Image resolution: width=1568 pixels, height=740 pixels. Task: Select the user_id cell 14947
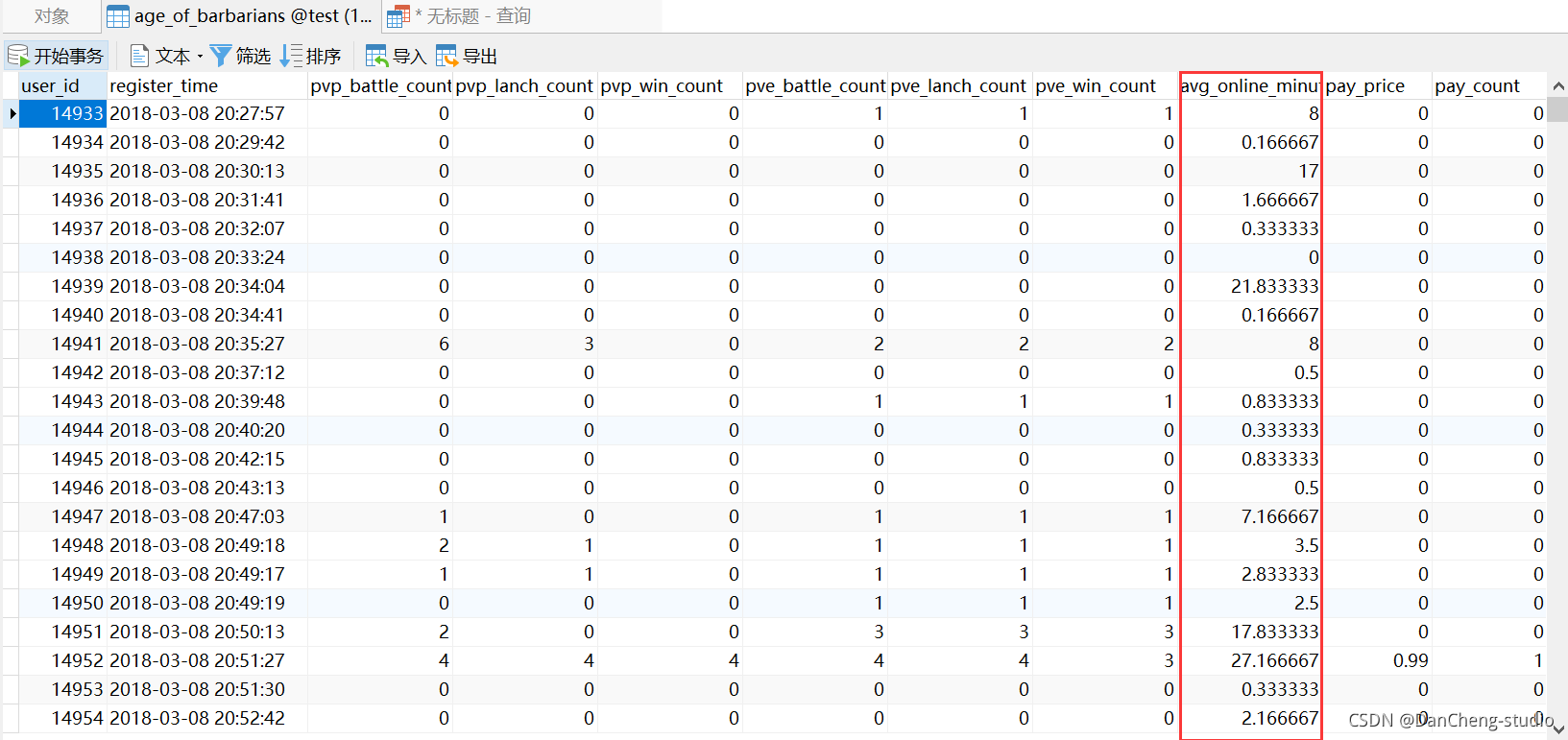click(x=62, y=516)
